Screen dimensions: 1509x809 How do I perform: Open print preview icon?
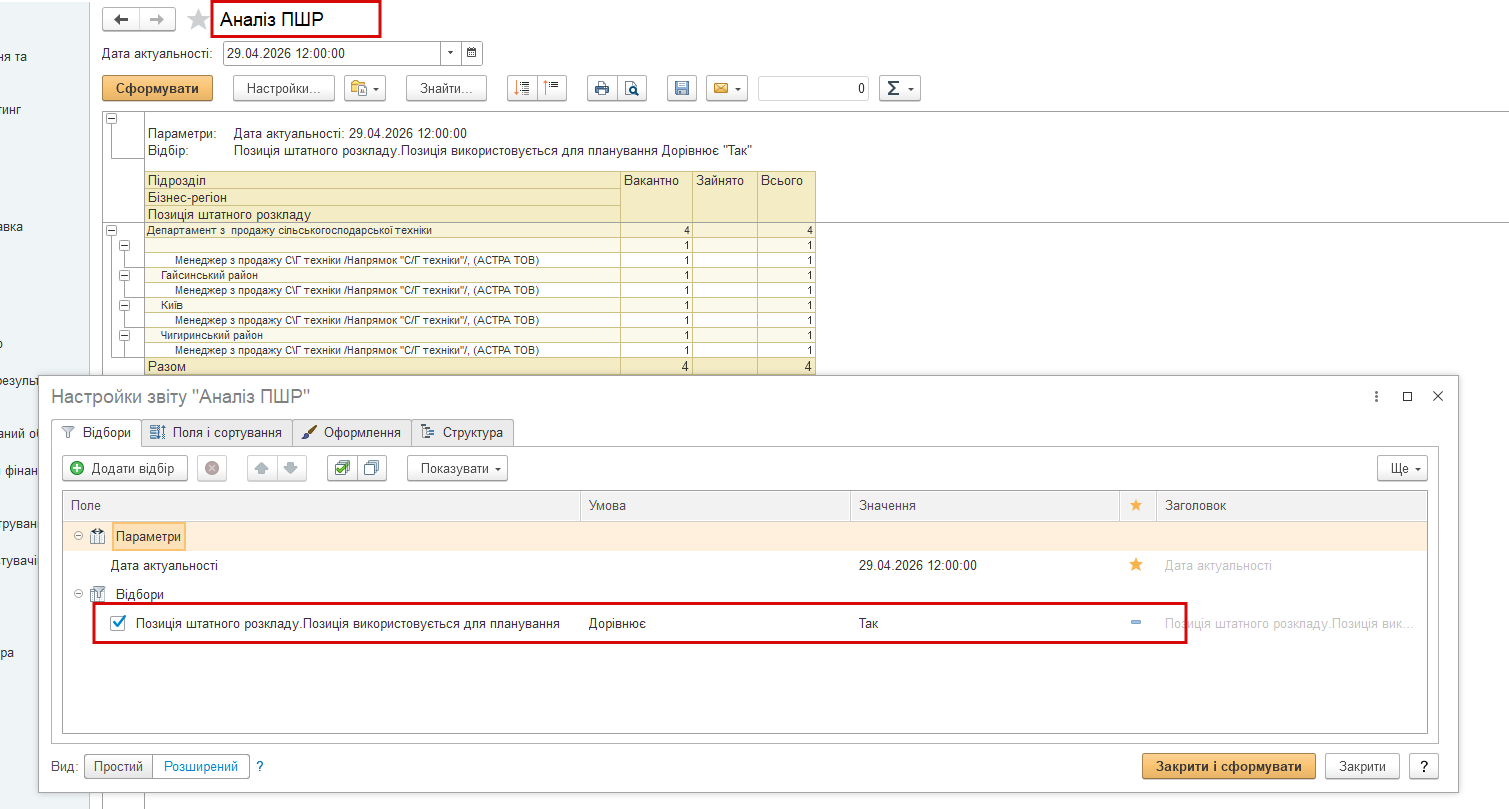(632, 88)
